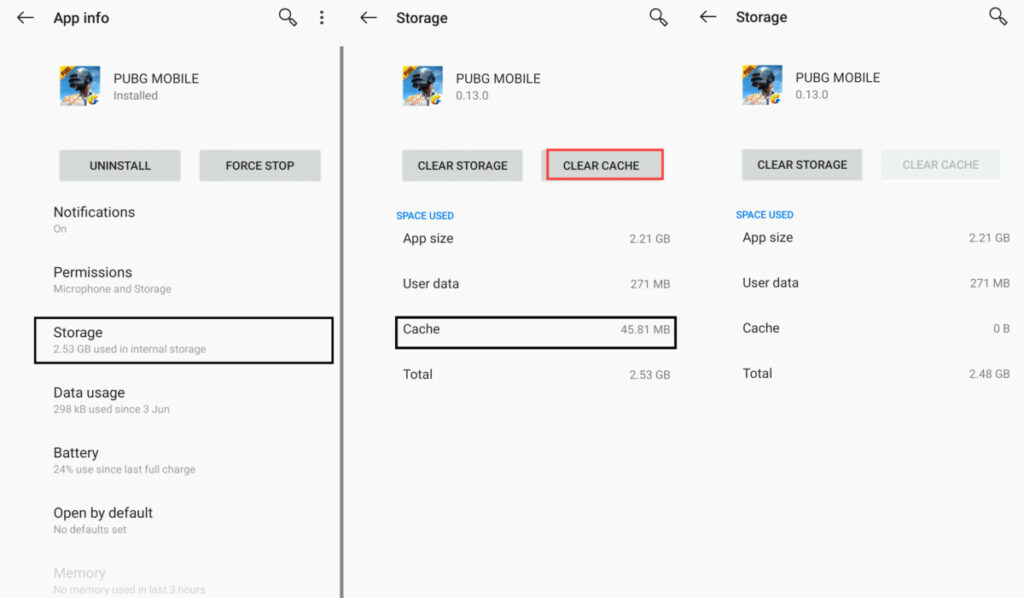
Task: Open the Notifications setting
Action: point(94,219)
